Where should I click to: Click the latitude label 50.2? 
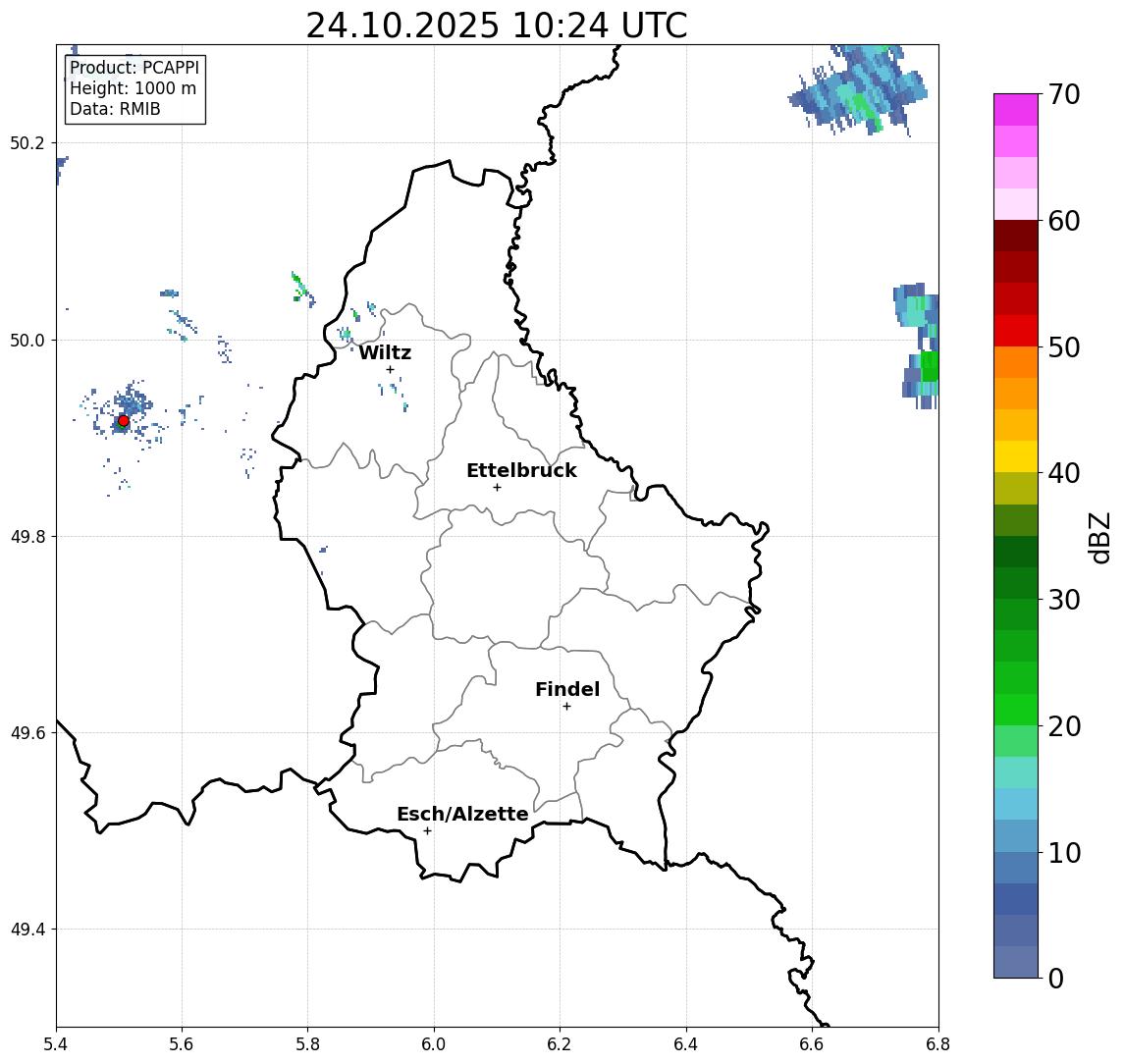tap(27, 142)
